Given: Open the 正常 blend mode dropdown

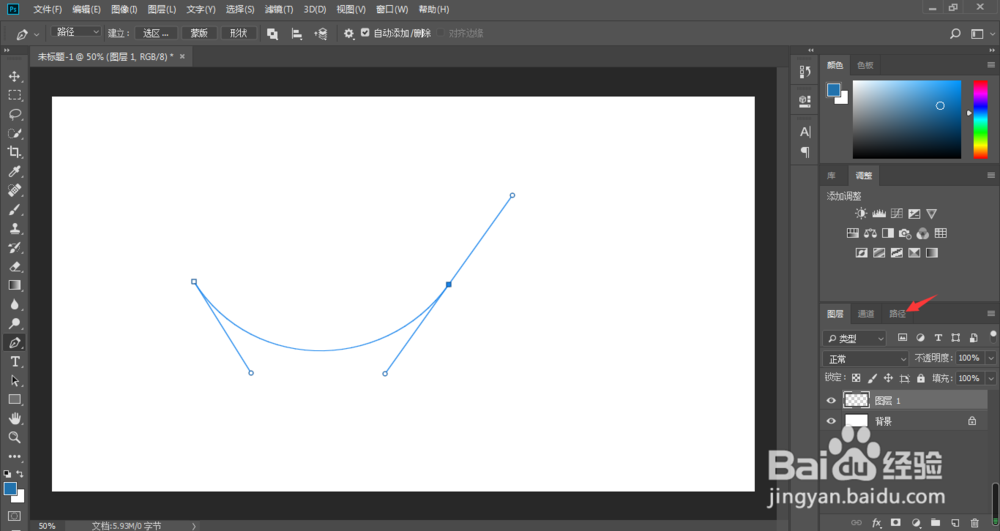Looking at the screenshot, I should coord(865,359).
